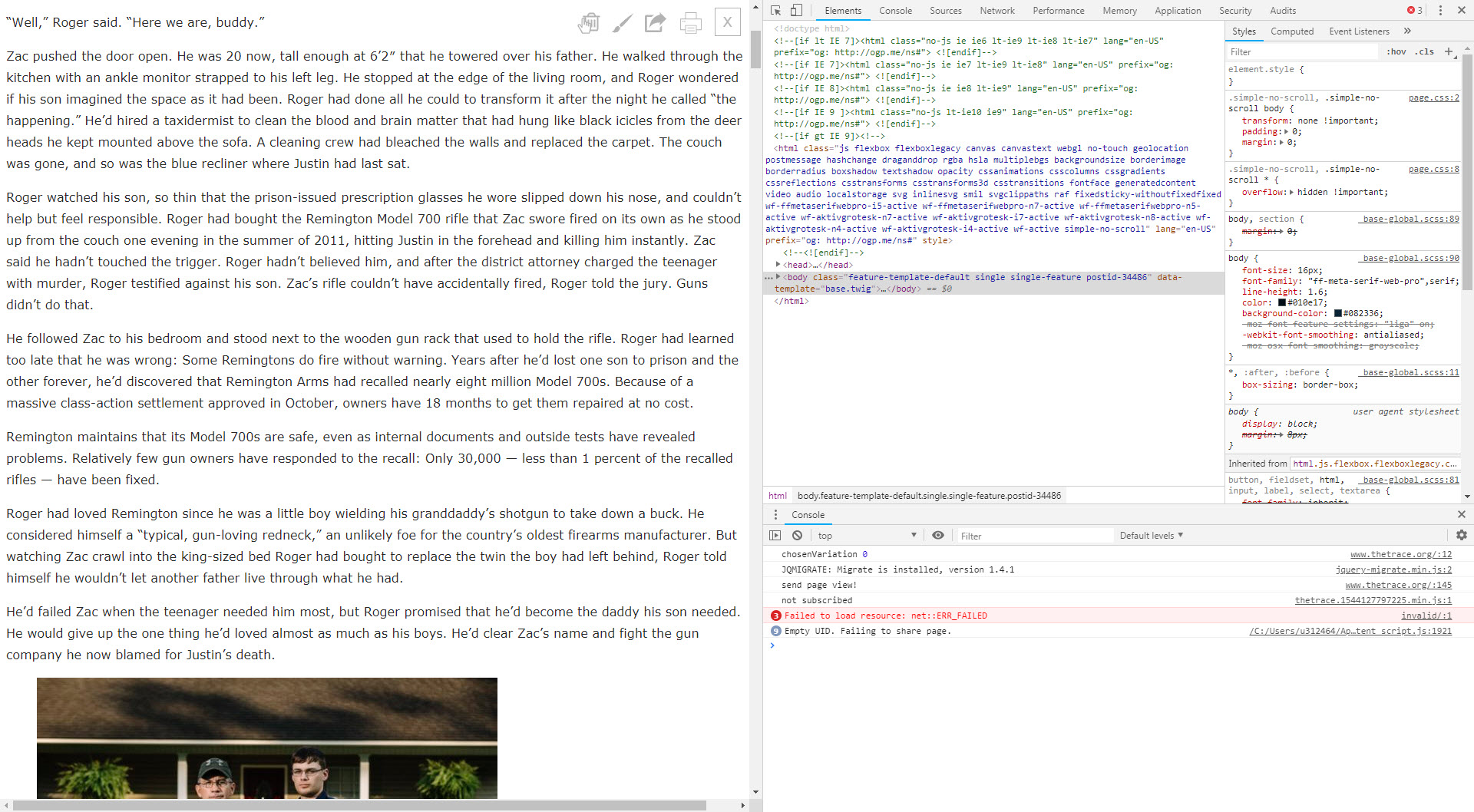Select the Computed sidebar tab
Screen dimensions: 1474x812
point(1292,31)
